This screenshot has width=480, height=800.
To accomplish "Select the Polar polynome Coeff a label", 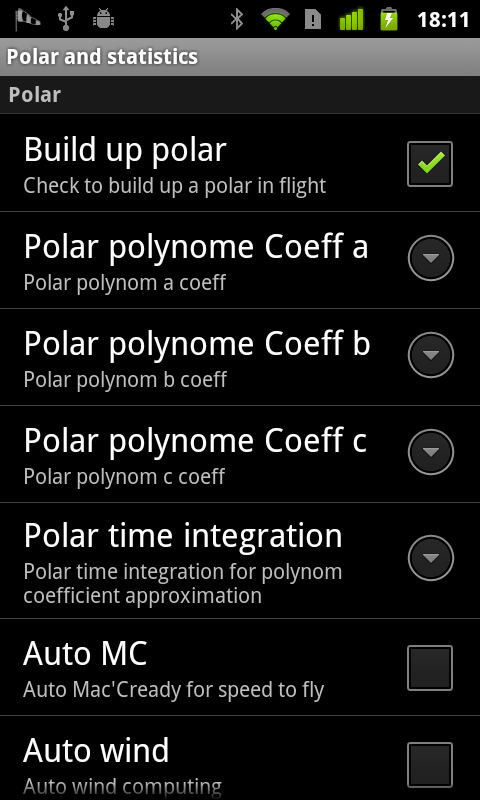I will click(x=196, y=247).
